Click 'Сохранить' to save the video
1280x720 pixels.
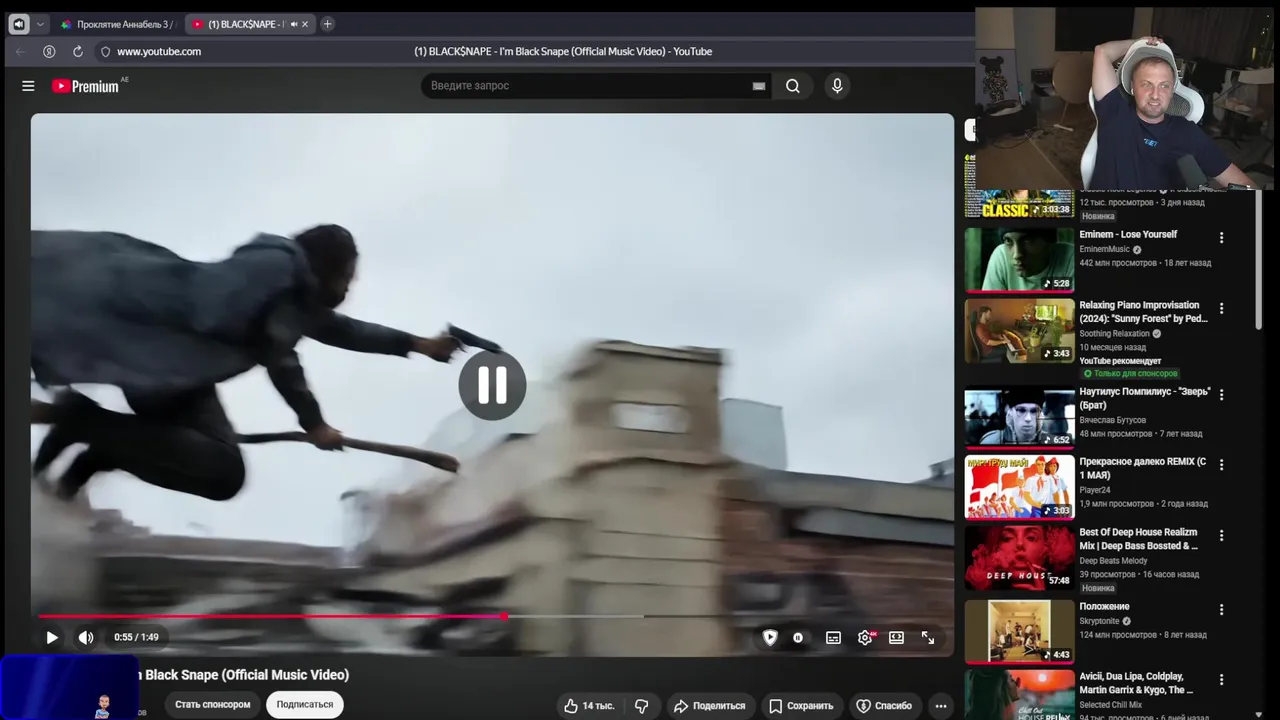[801, 706]
